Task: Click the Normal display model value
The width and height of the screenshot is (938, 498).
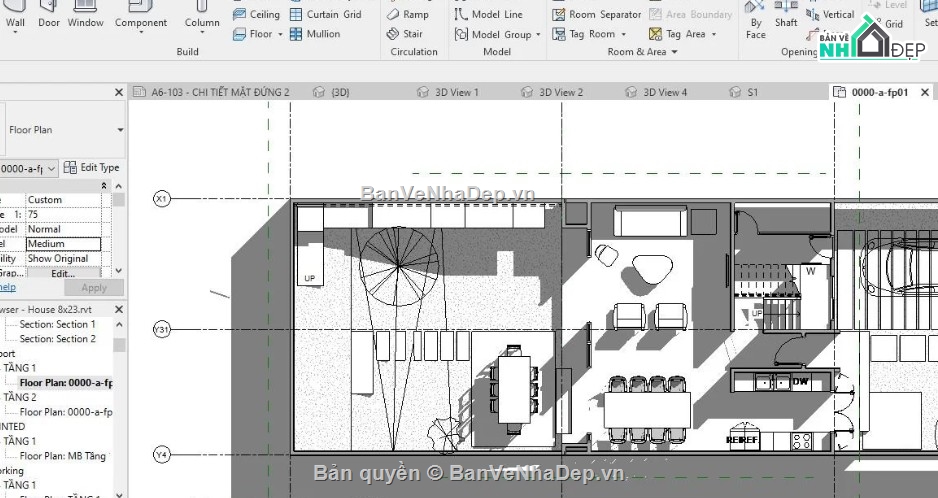Action: point(63,229)
